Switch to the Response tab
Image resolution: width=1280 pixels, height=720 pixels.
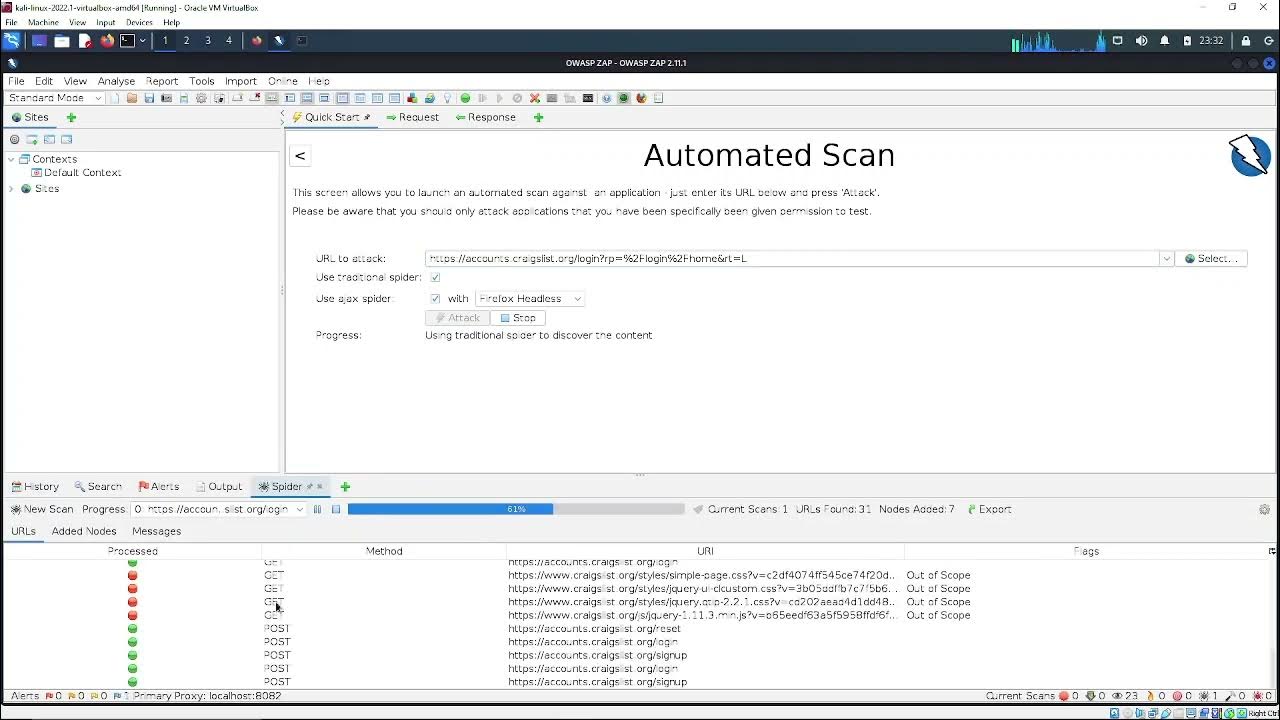[x=485, y=117]
